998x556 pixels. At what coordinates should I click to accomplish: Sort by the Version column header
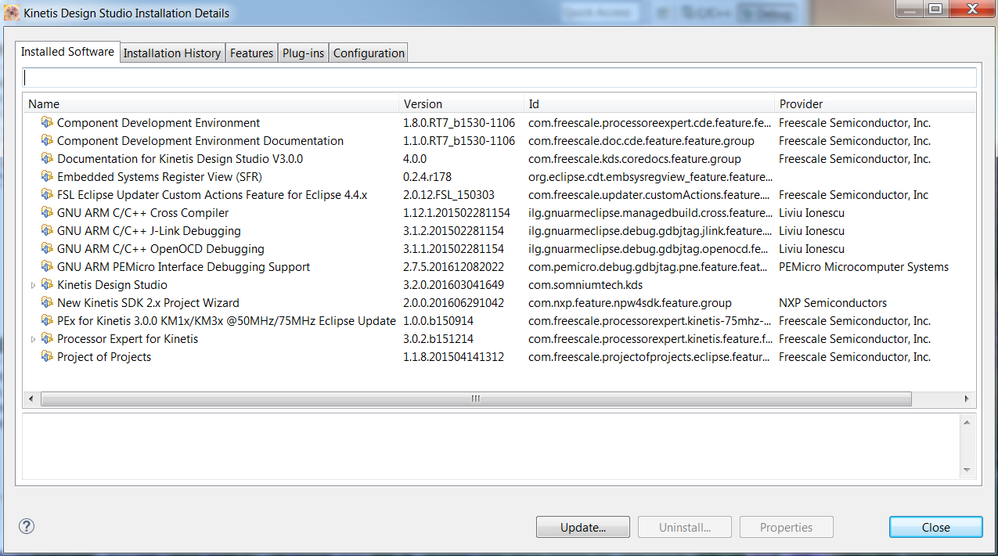461,104
